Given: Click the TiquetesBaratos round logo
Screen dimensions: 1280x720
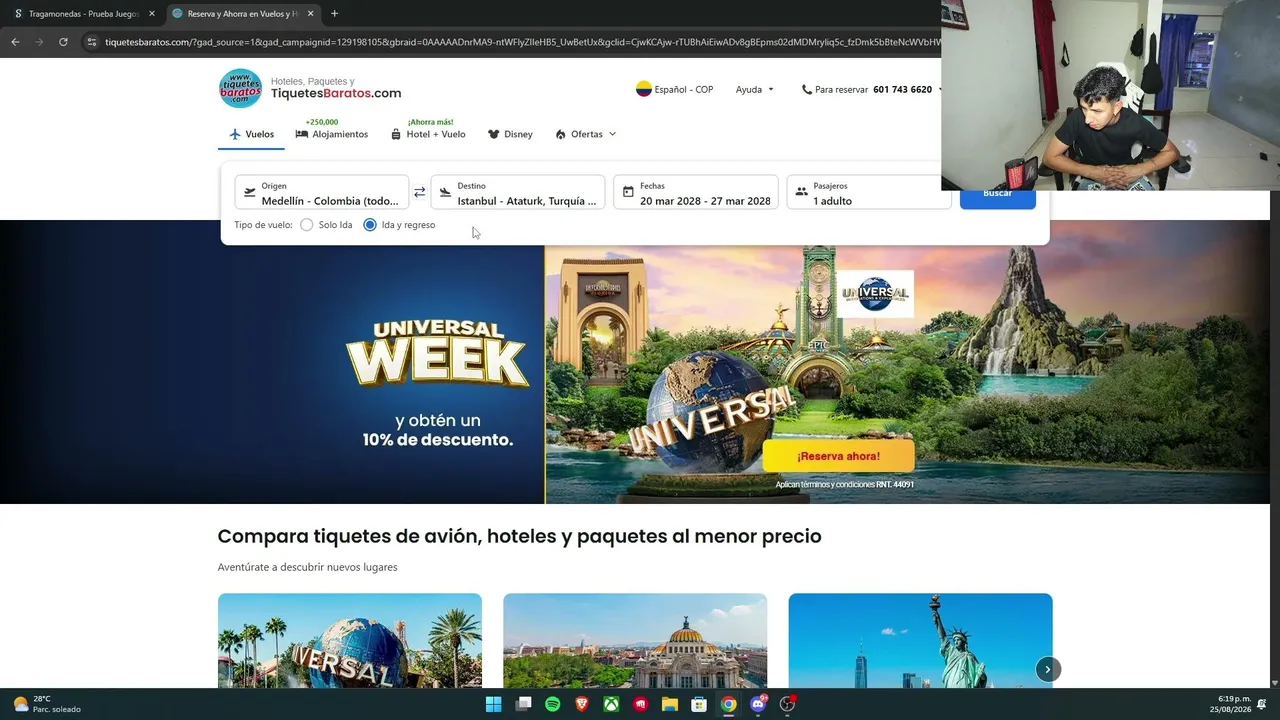Looking at the screenshot, I should pyautogui.click(x=240, y=89).
